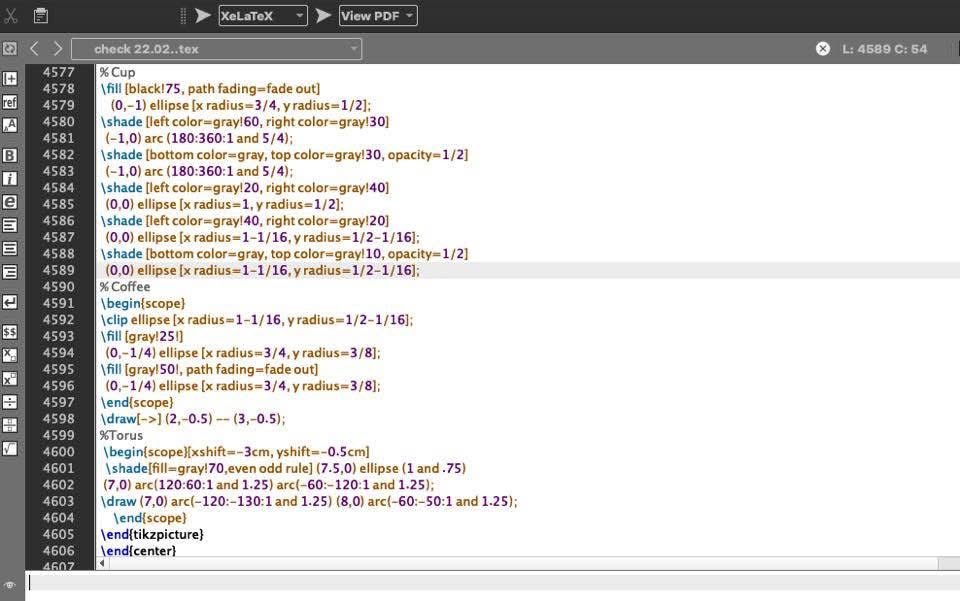960x601 pixels.
Task: Open the check 22.02..tex document dropdown
Action: click(217, 49)
